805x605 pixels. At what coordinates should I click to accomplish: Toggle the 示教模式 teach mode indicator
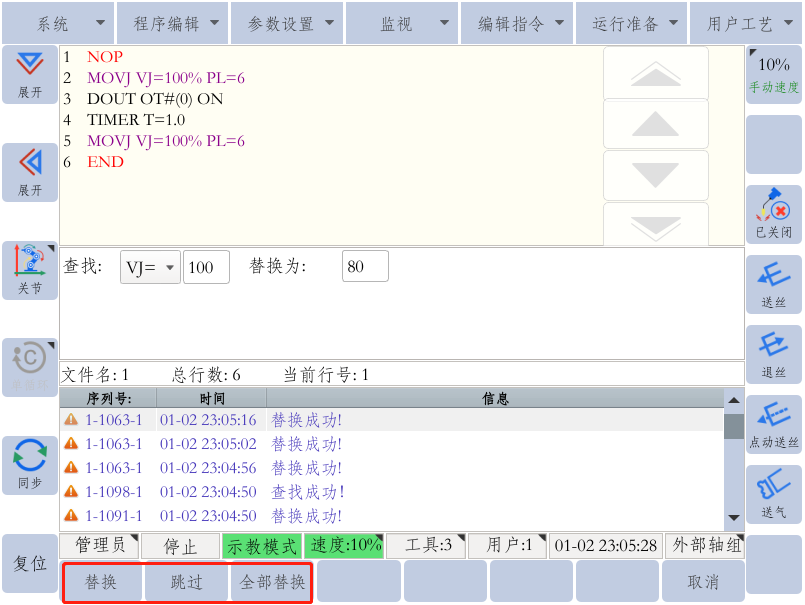tap(262, 546)
